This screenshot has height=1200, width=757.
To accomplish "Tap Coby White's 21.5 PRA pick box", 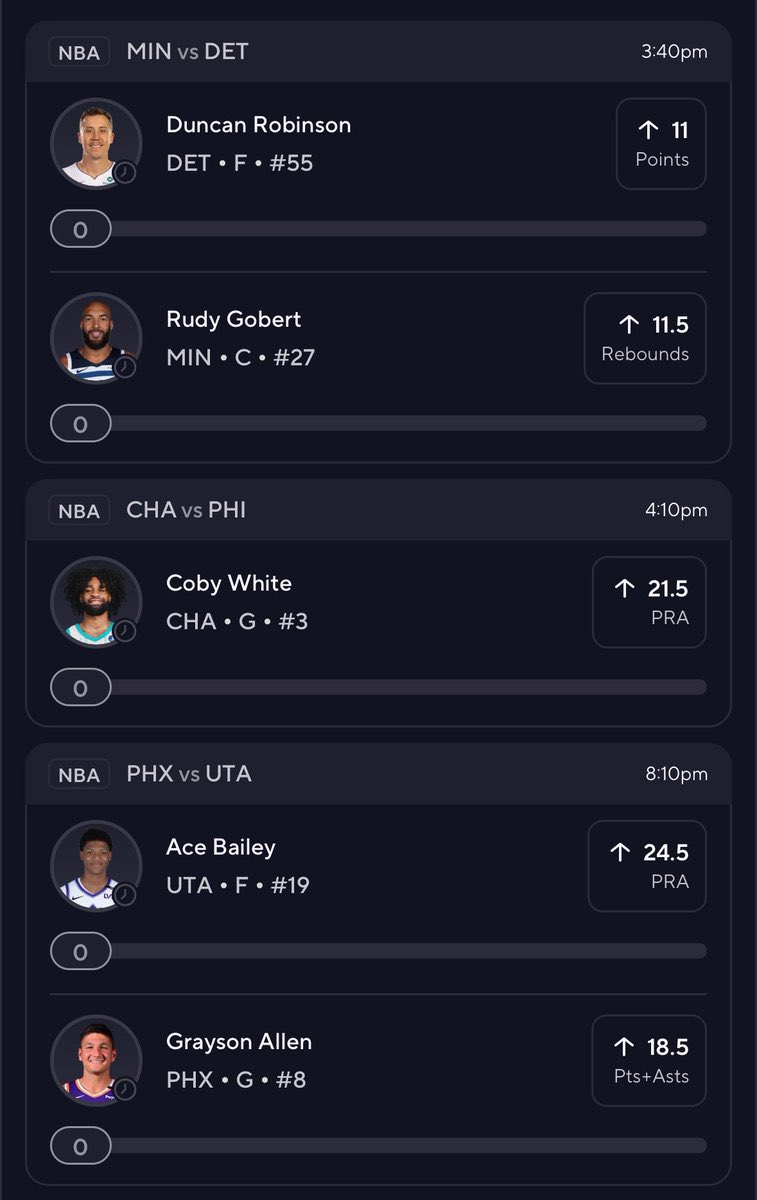I will click(649, 602).
